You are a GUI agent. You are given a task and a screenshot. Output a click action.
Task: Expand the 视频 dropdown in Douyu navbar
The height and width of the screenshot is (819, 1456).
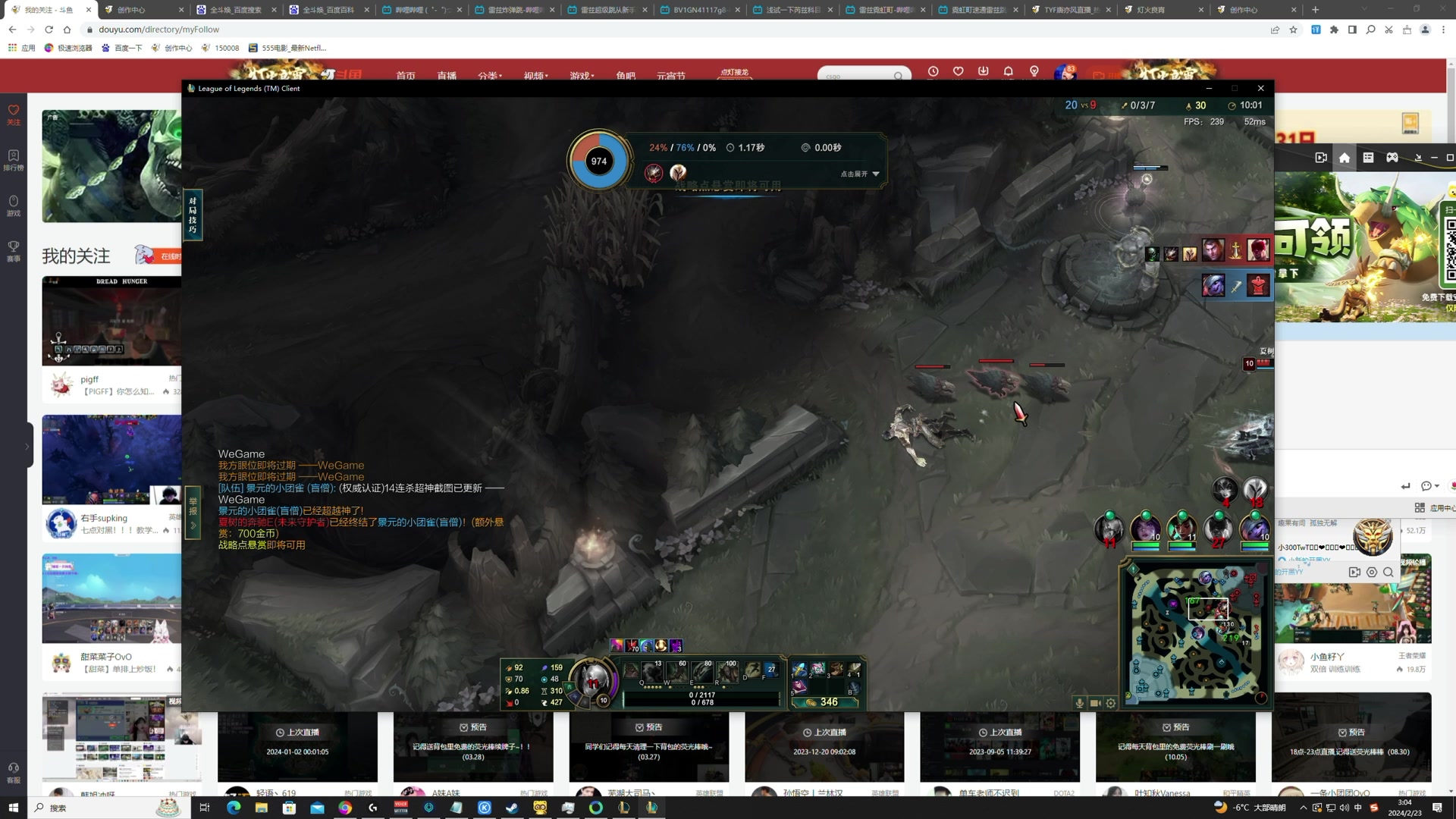(535, 76)
